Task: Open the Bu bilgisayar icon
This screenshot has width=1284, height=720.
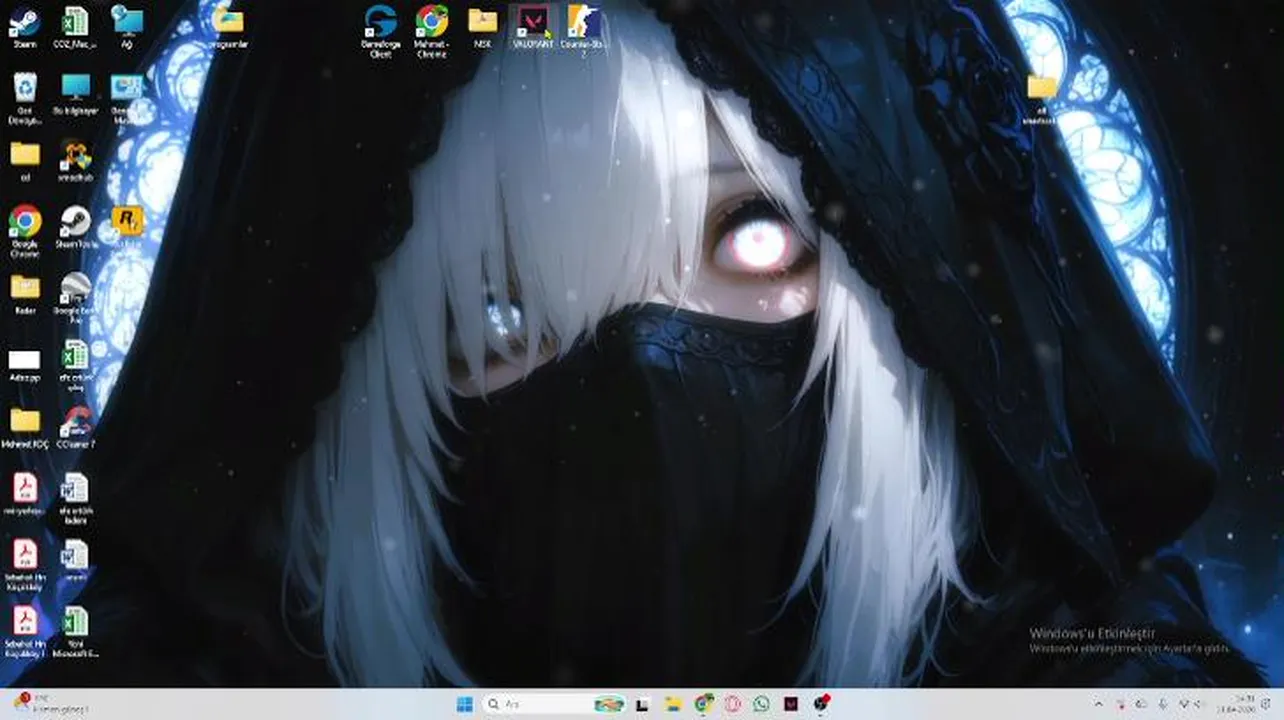Action: [x=75, y=94]
